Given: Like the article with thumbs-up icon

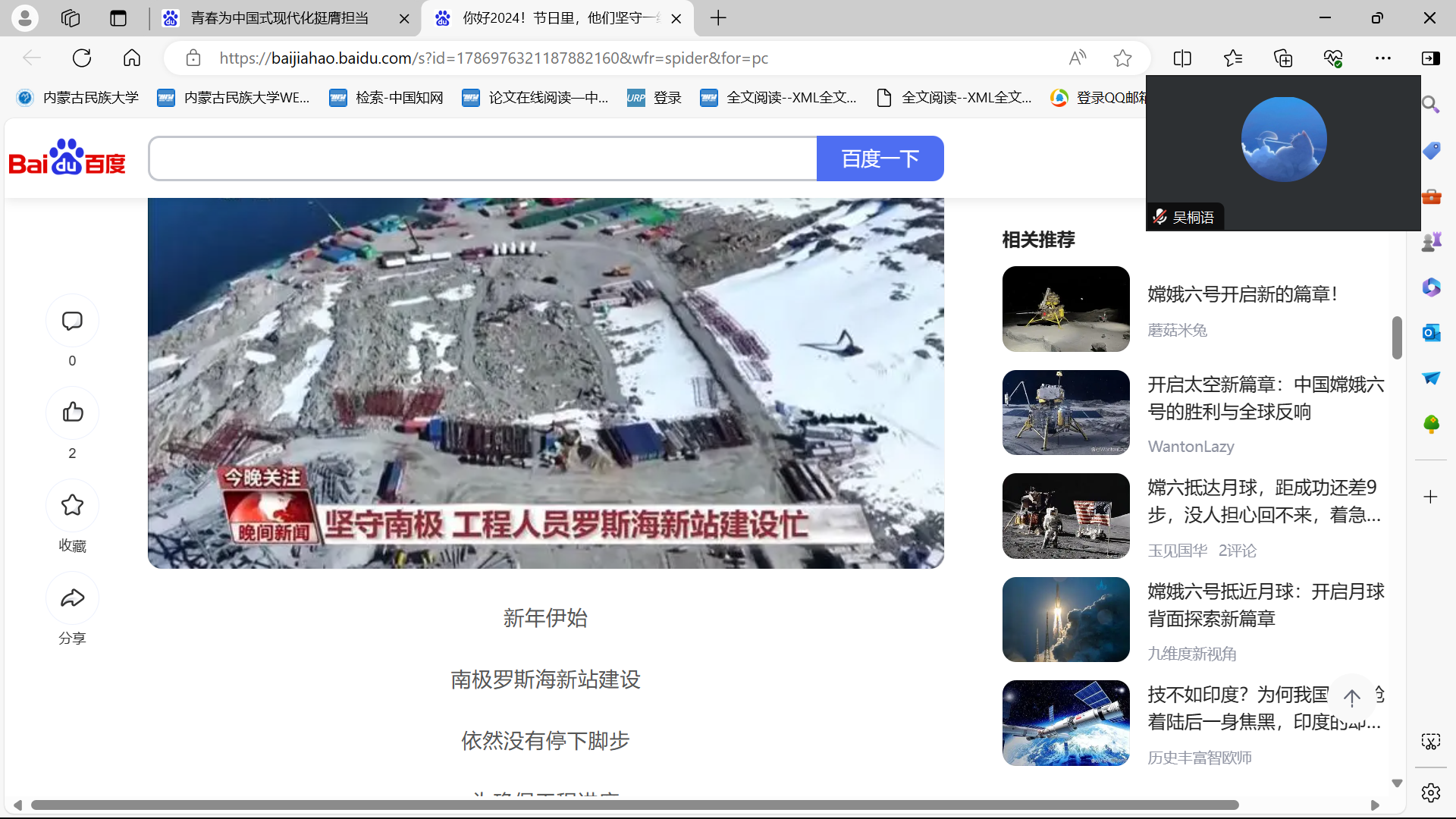Looking at the screenshot, I should coord(72,413).
